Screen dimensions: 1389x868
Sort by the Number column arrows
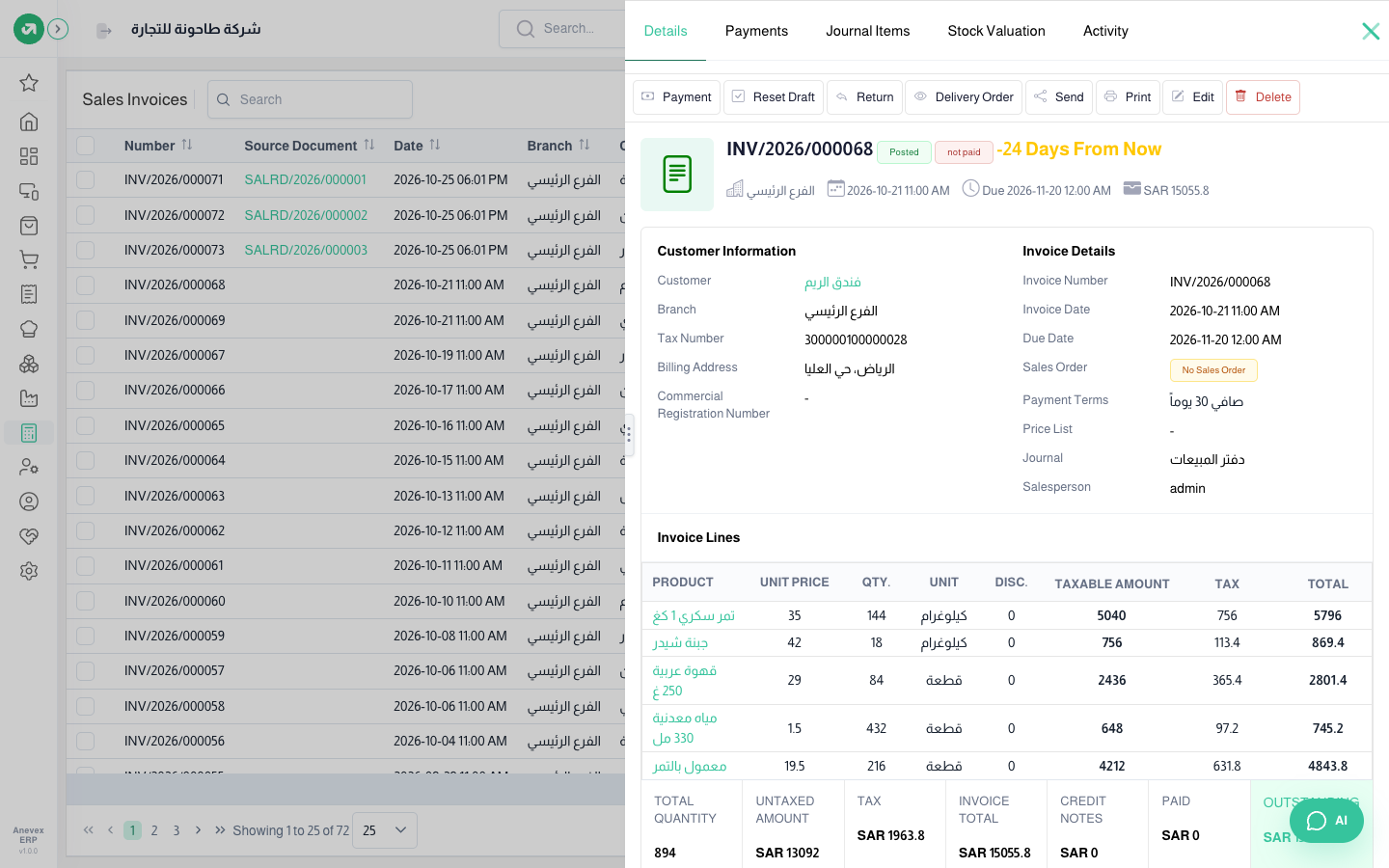187,145
